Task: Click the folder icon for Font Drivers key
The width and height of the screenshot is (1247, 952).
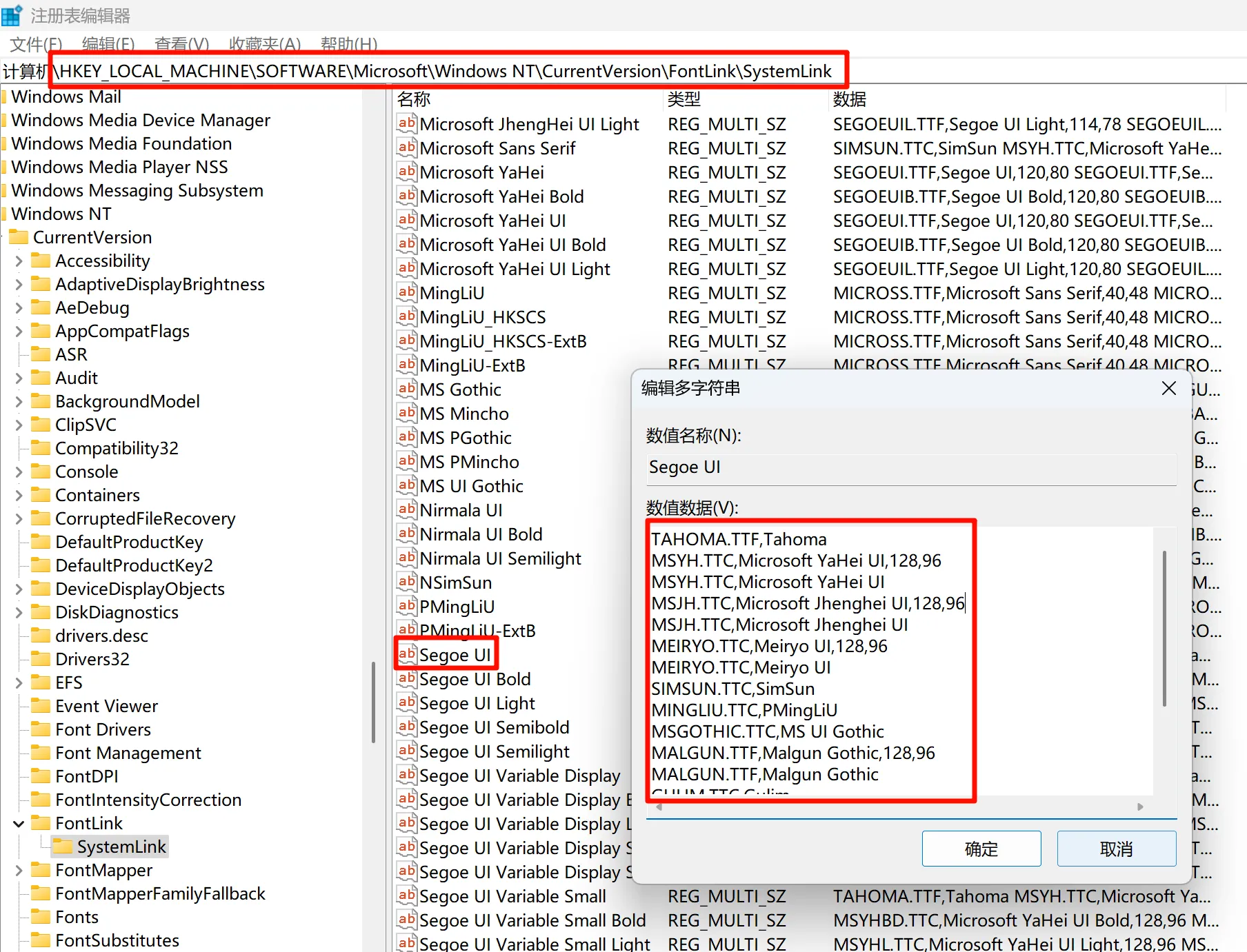Action: coord(41,729)
